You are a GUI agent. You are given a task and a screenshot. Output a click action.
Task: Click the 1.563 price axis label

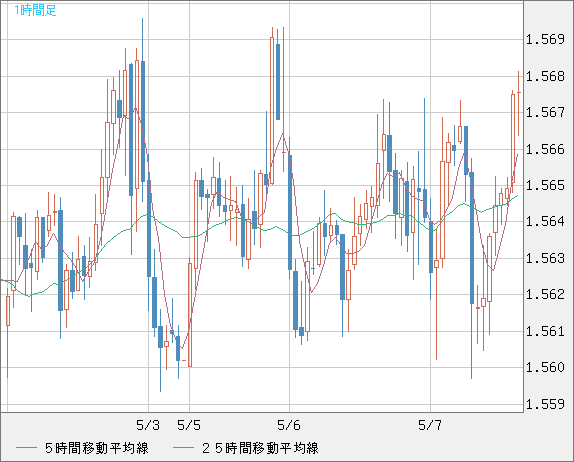(545, 258)
